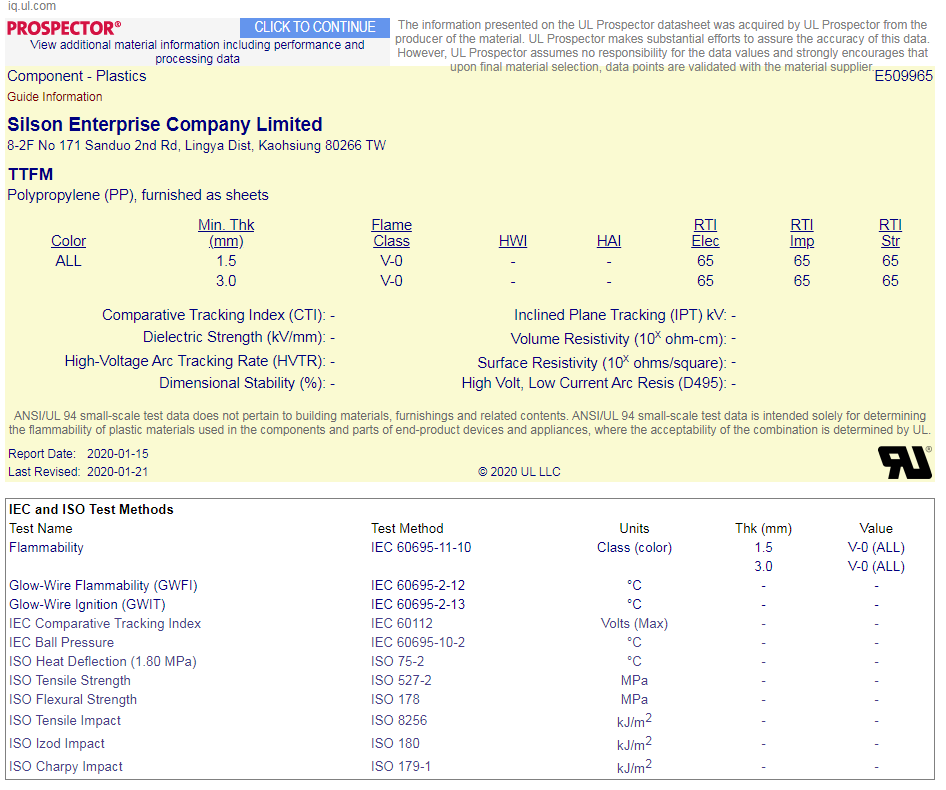Open the RTI Str header link

(x=890, y=233)
